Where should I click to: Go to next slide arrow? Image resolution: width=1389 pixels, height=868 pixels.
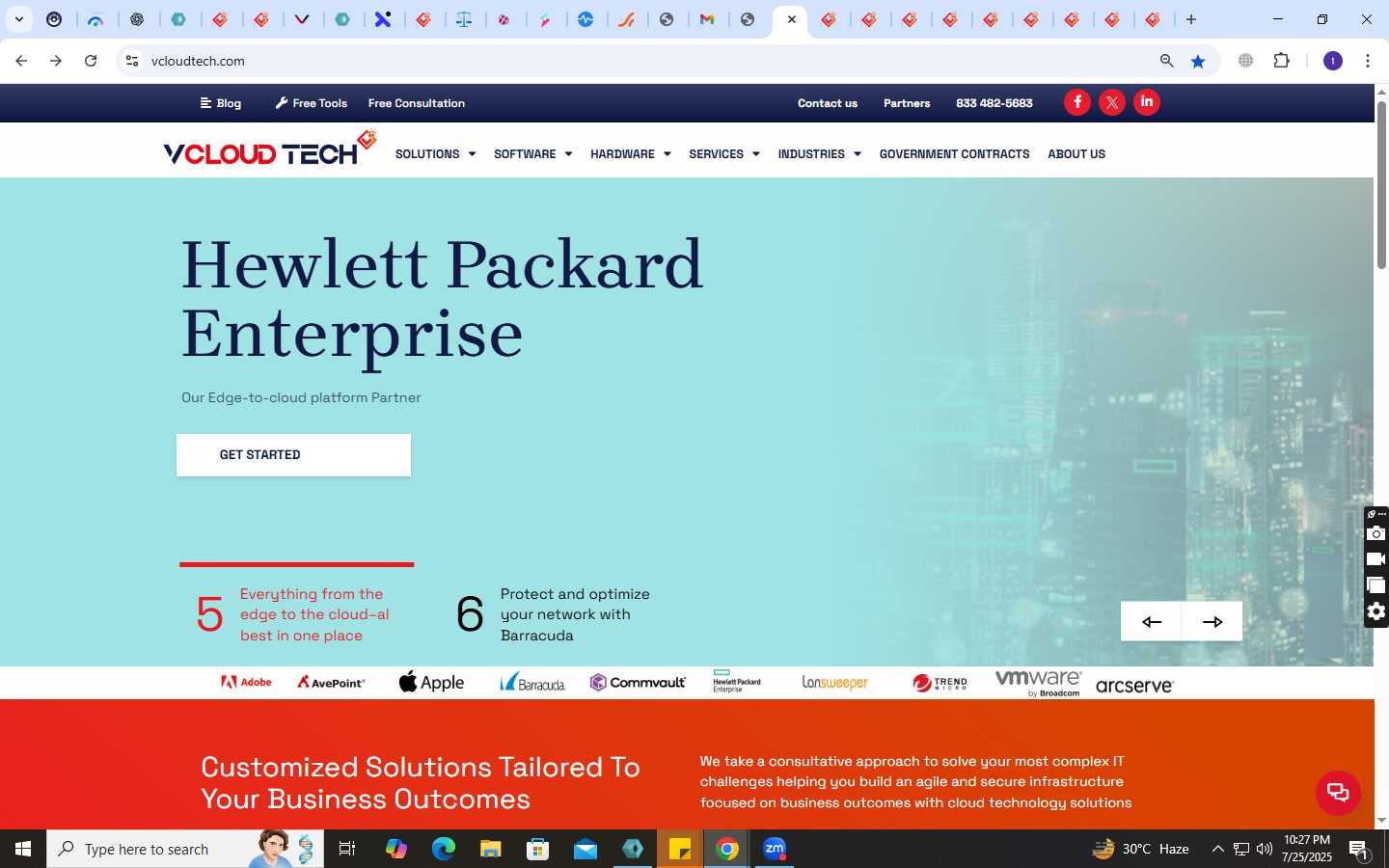click(1212, 621)
